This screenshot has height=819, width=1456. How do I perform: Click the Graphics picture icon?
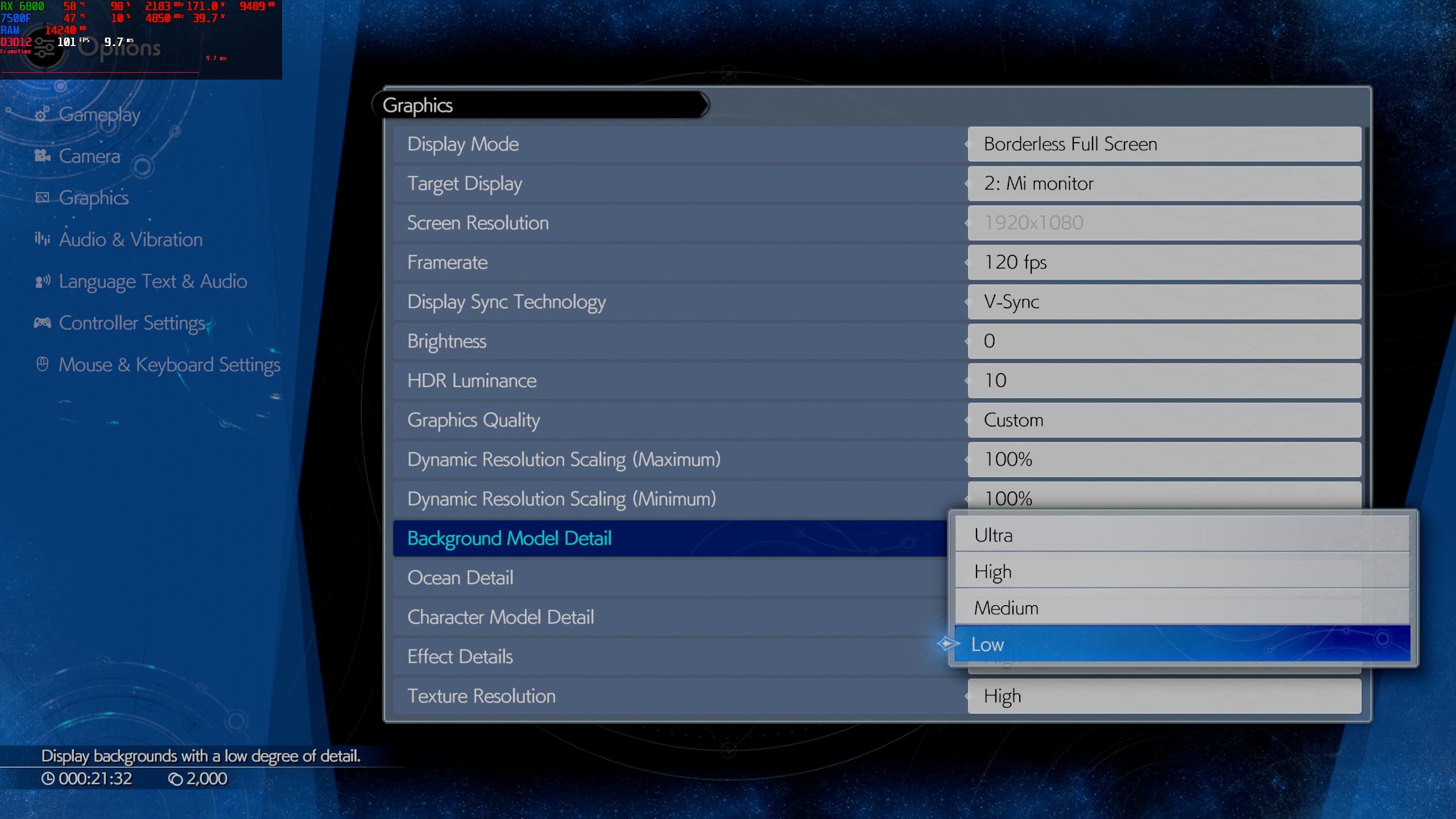(42, 197)
